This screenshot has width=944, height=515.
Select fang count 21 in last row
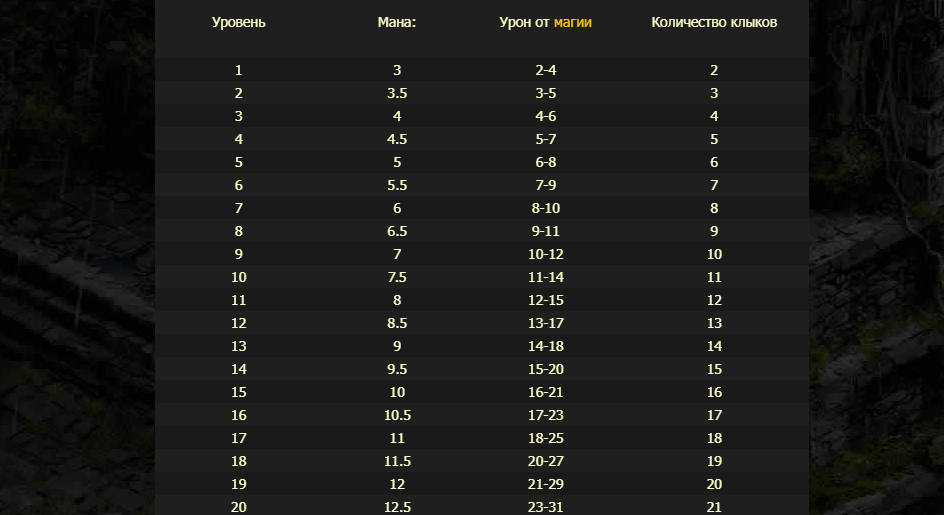[714, 507]
